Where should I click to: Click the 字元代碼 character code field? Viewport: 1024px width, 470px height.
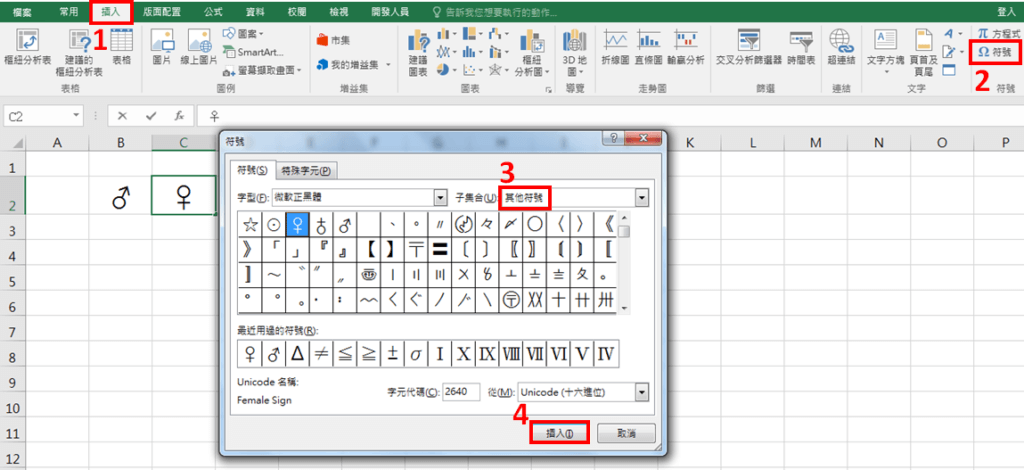pyautogui.click(x=461, y=392)
